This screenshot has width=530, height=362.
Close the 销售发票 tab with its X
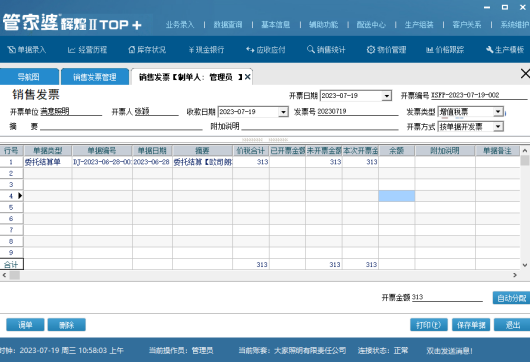point(247,77)
